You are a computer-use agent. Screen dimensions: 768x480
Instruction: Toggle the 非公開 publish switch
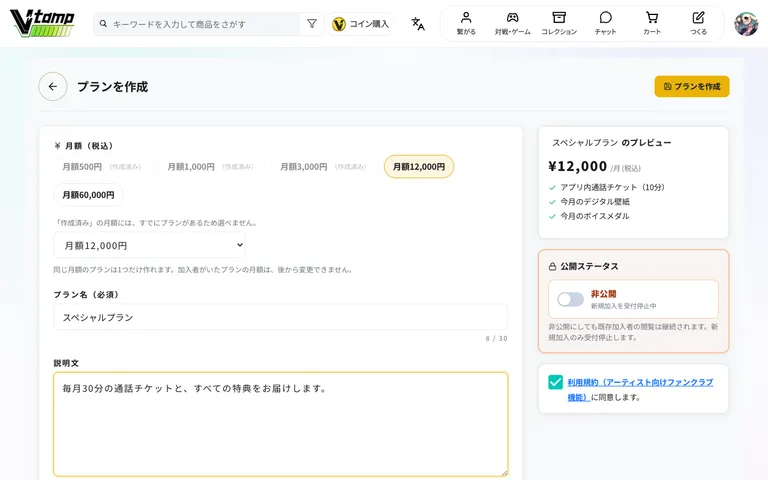click(571, 299)
